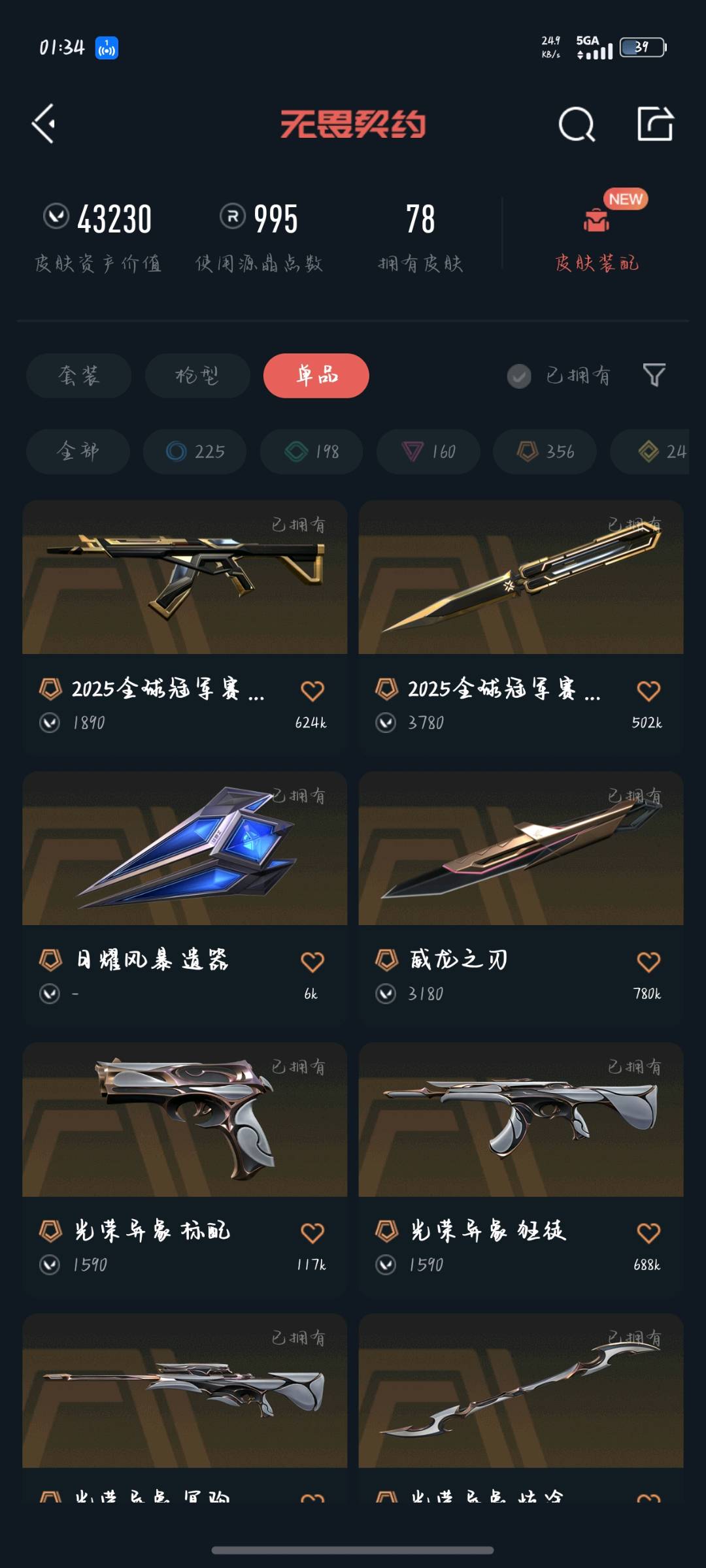The image size is (706, 1568).
Task: Favorite 戯龙之刃 via heart icon
Action: click(x=648, y=961)
